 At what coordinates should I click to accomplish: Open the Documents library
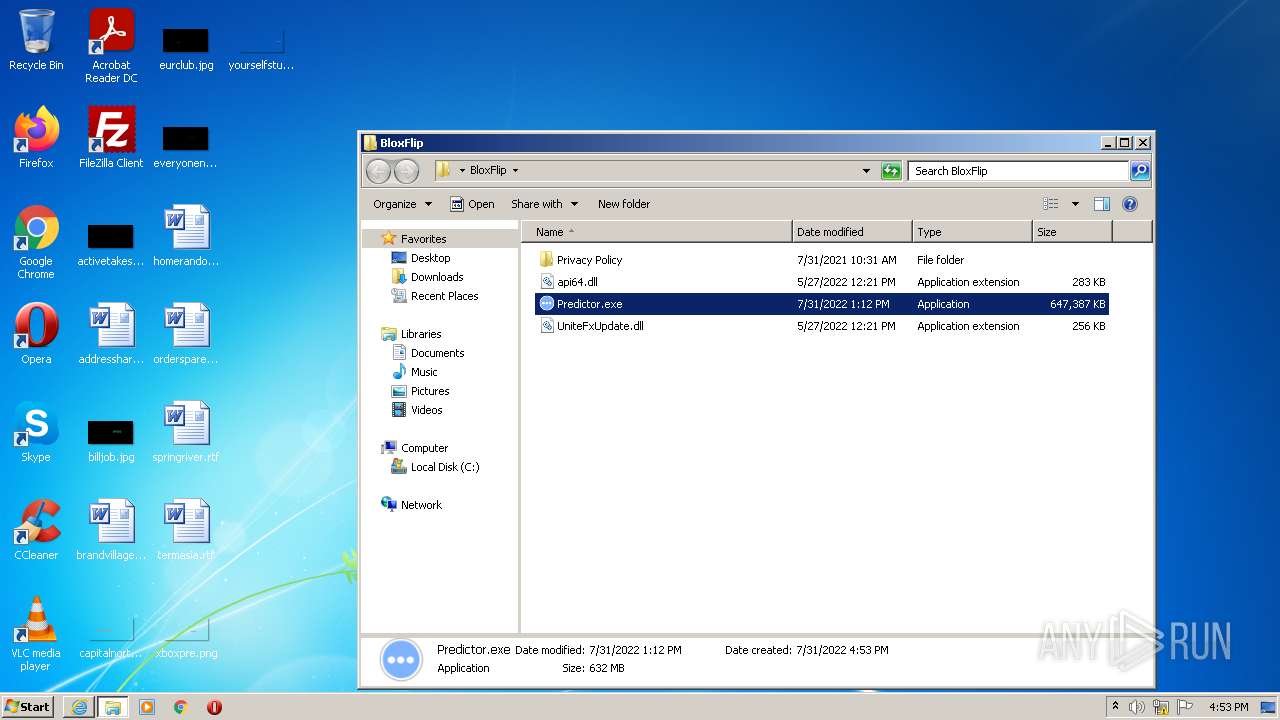[437, 353]
